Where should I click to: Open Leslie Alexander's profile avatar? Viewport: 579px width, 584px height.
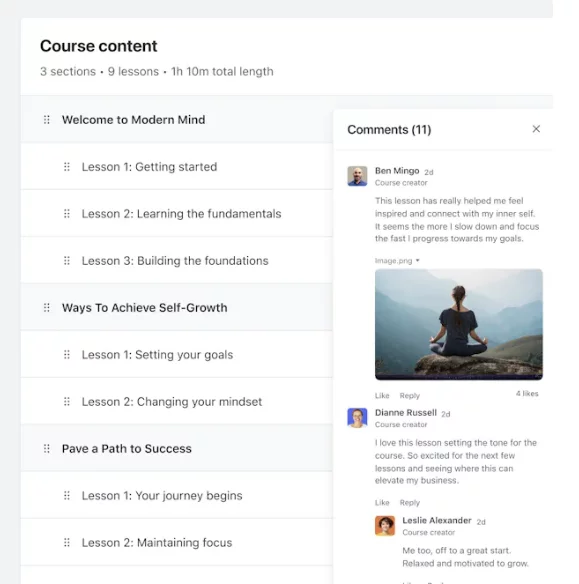(x=385, y=526)
